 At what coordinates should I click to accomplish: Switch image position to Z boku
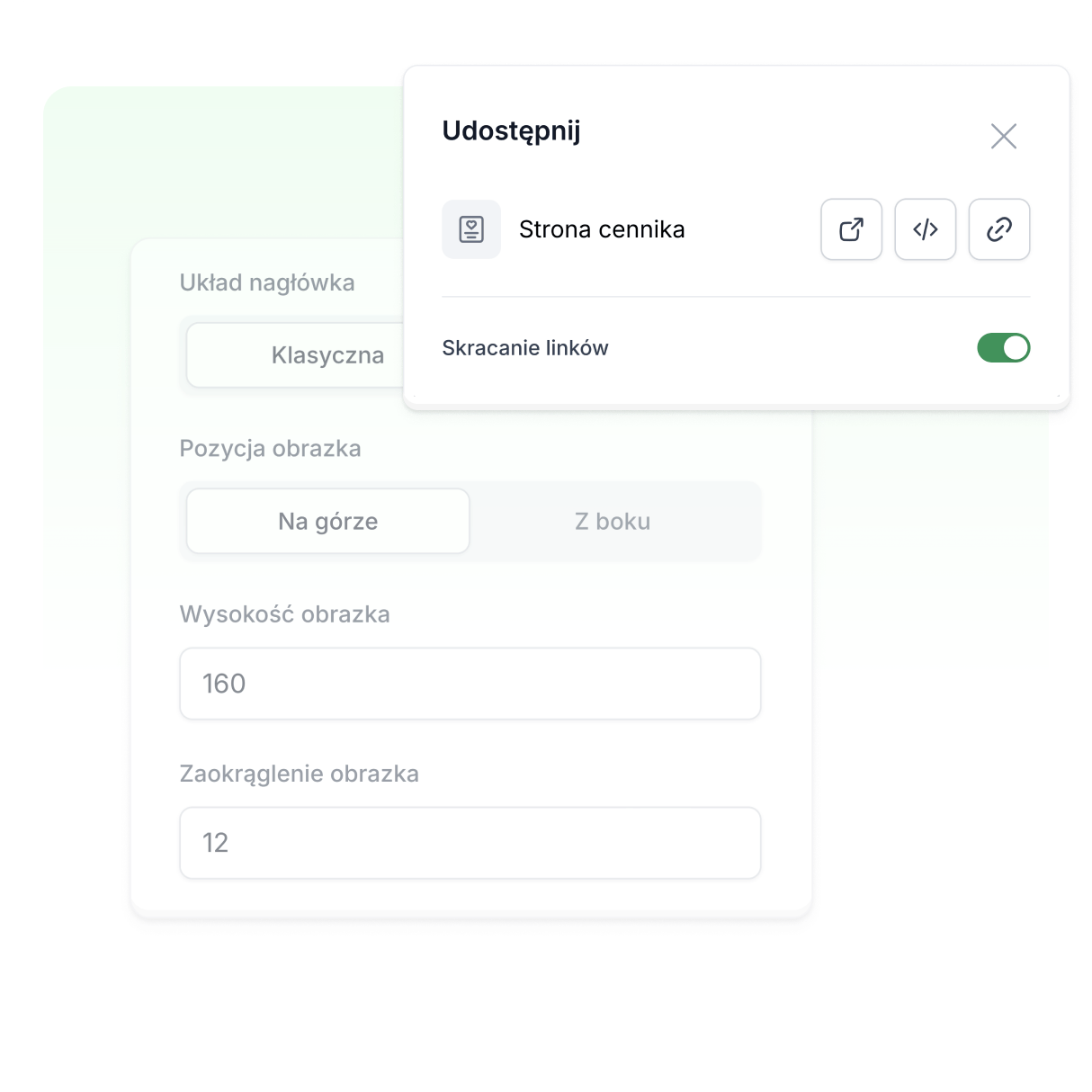point(613,521)
